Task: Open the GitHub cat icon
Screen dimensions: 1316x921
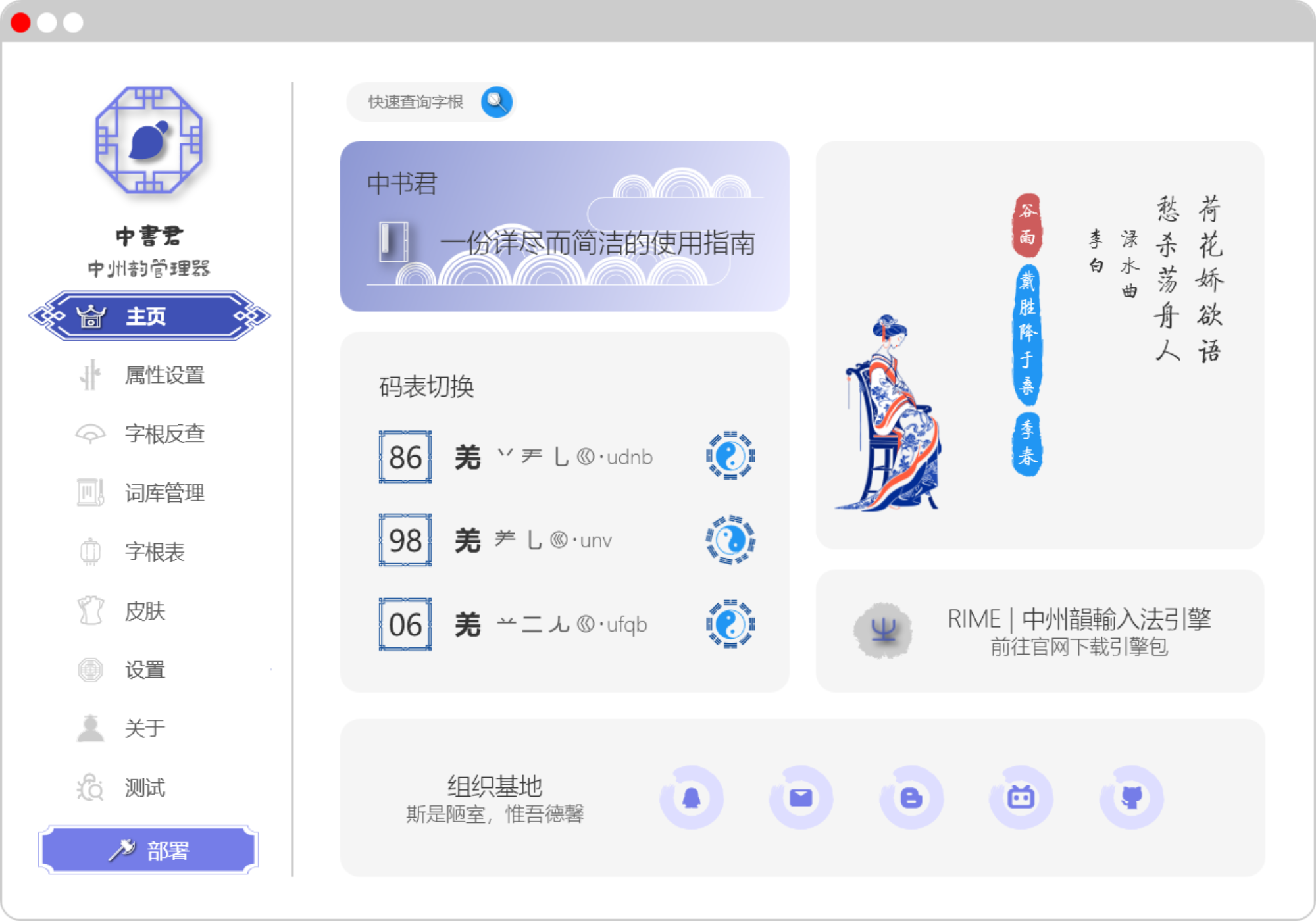Action: (x=1131, y=797)
